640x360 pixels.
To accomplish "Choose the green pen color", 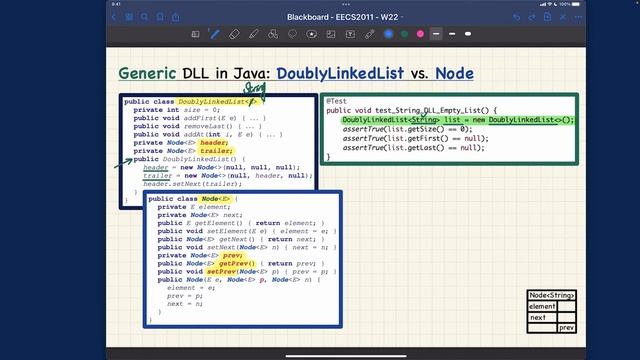I will [404, 34].
